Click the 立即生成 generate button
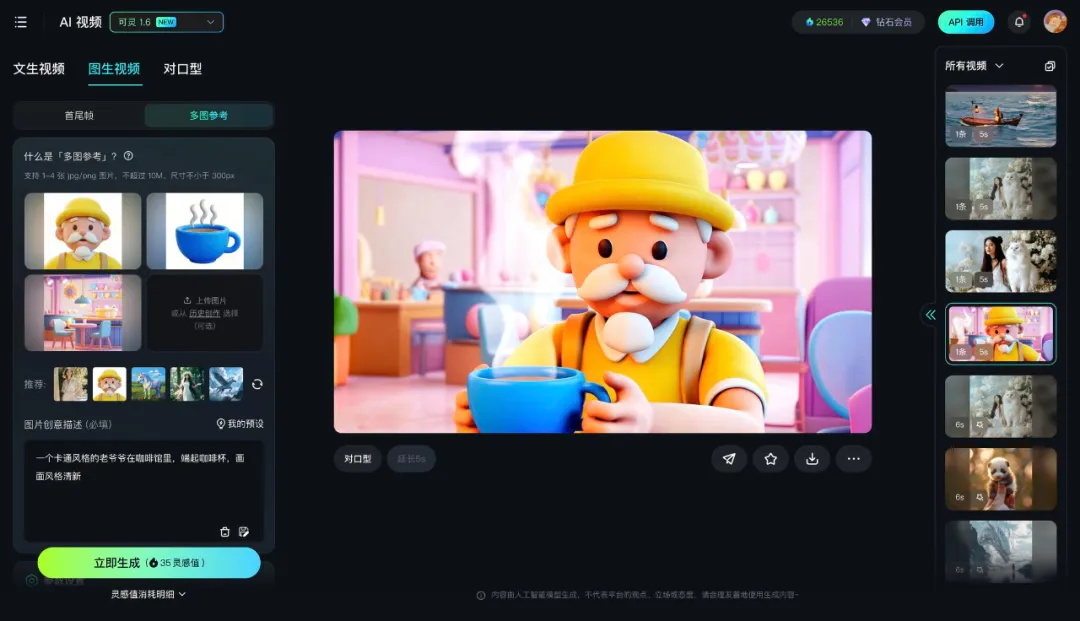 tap(149, 563)
